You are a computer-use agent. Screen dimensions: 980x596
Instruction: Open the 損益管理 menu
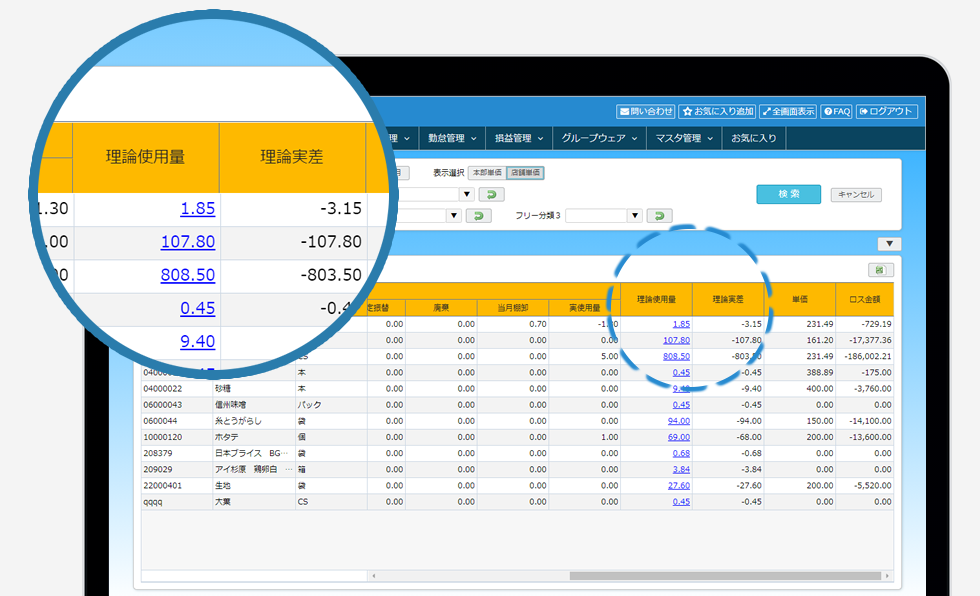(516, 138)
